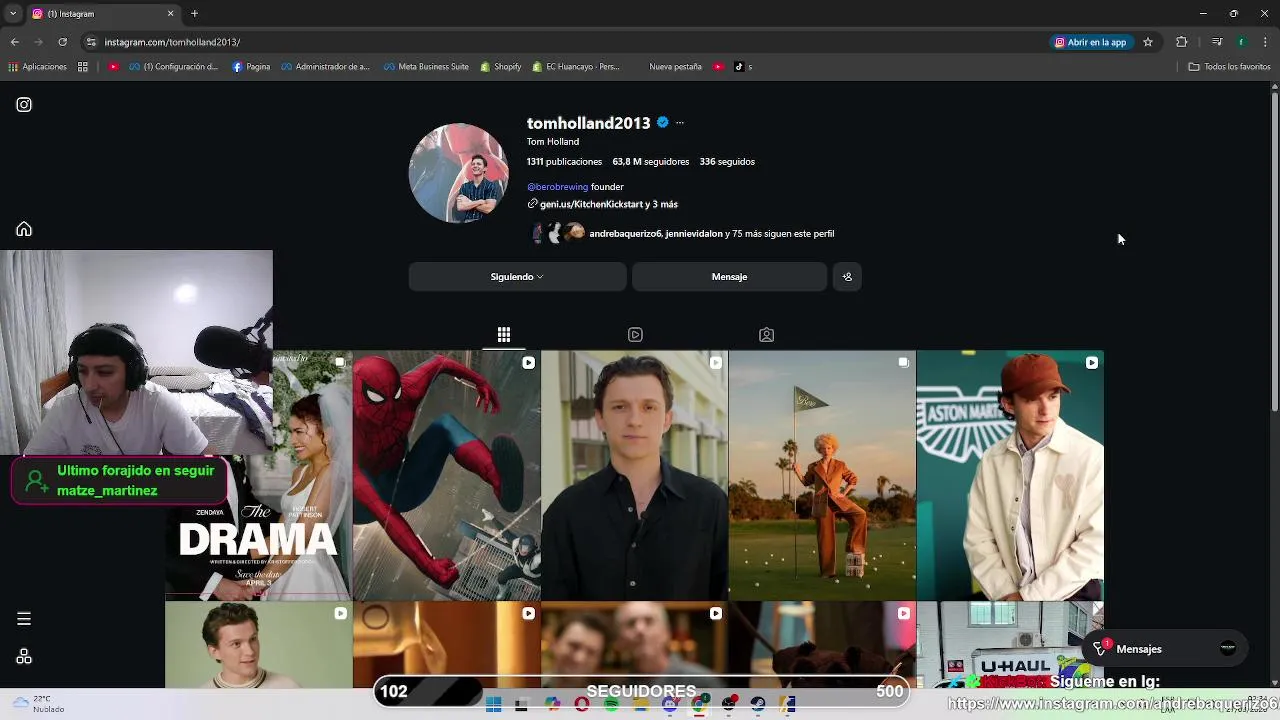
Task: Reload the Instagram page
Action: click(x=62, y=42)
